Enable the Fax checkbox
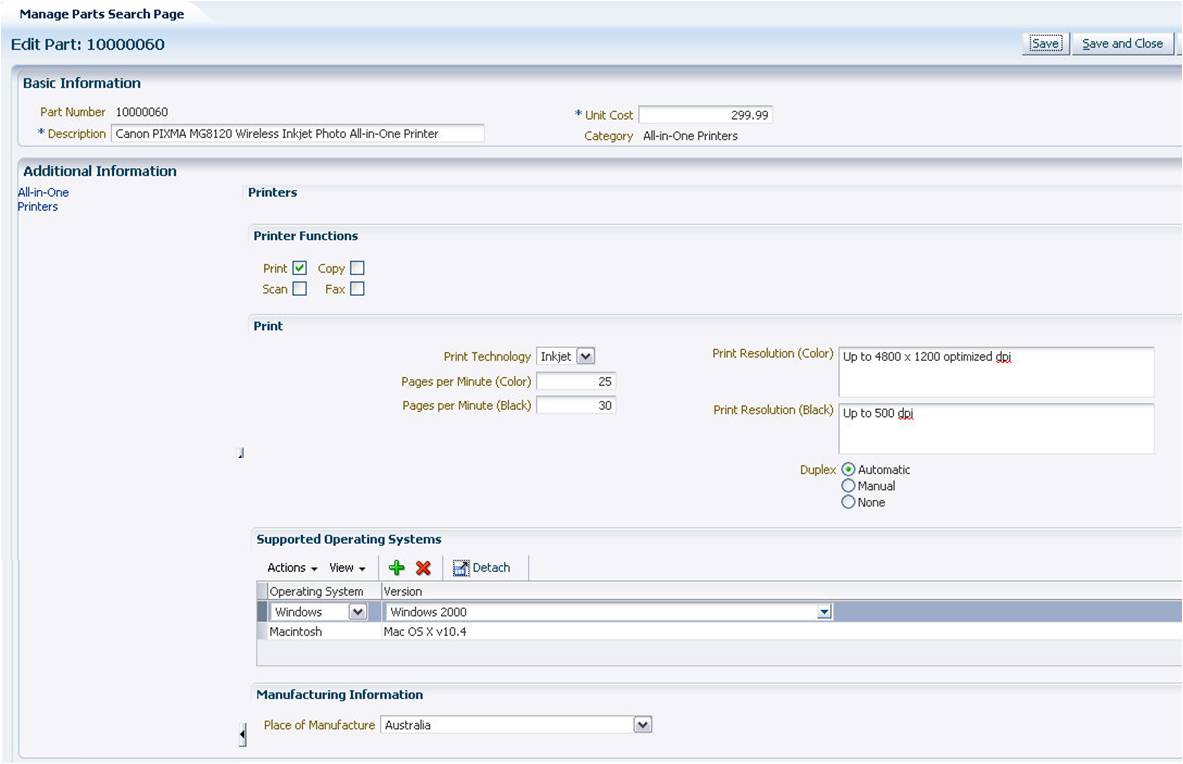Image resolution: width=1183 pixels, height=764 pixels. pos(357,288)
